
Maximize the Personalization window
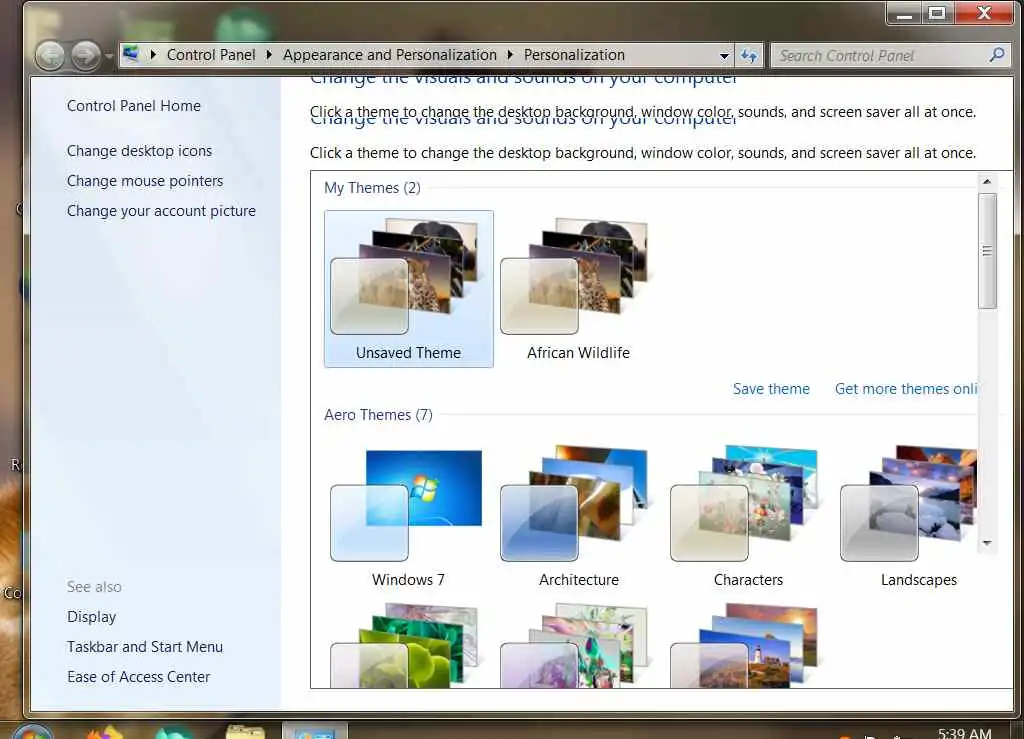(937, 13)
